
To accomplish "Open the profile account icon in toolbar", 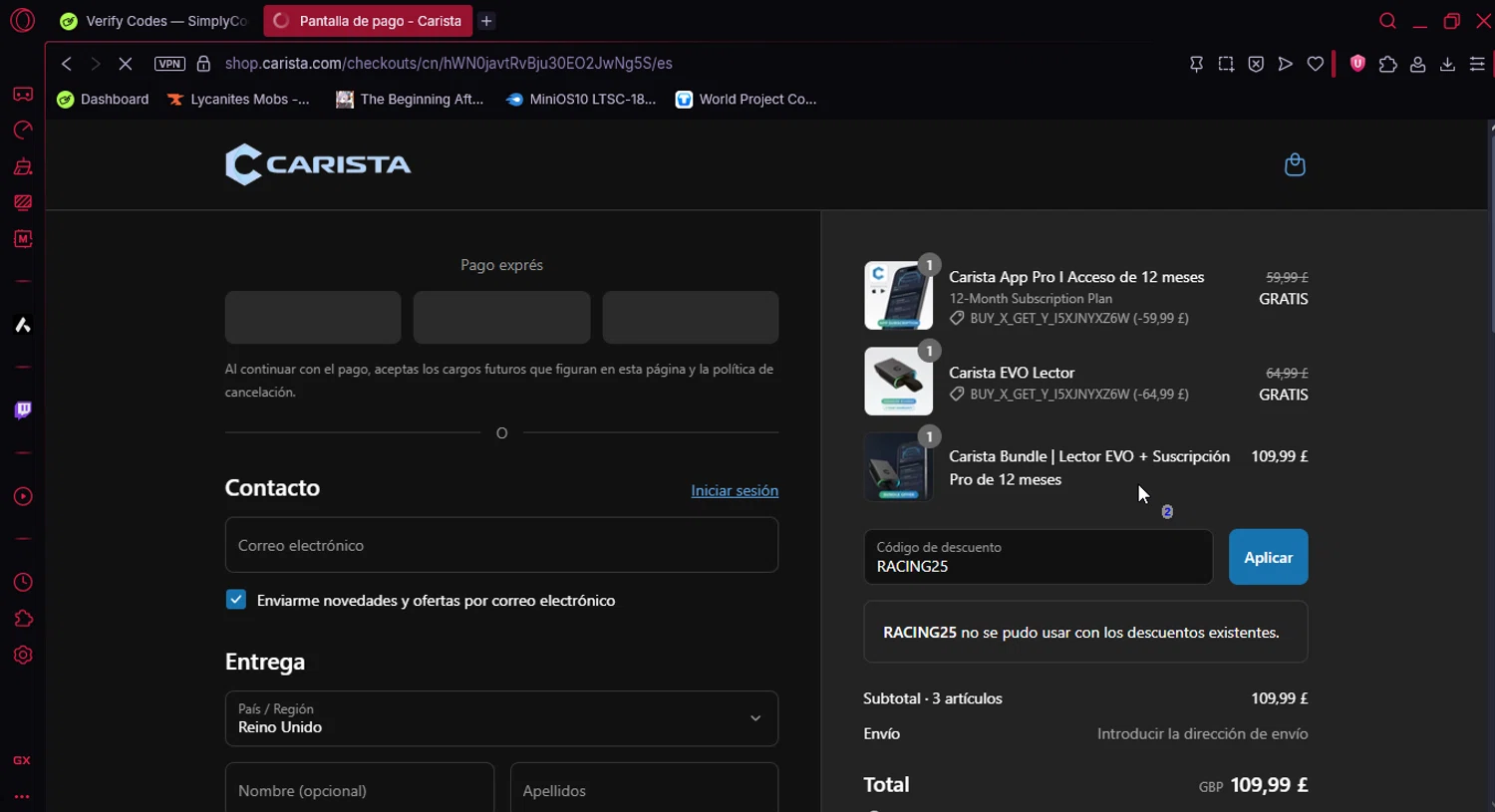I will (1417, 64).
